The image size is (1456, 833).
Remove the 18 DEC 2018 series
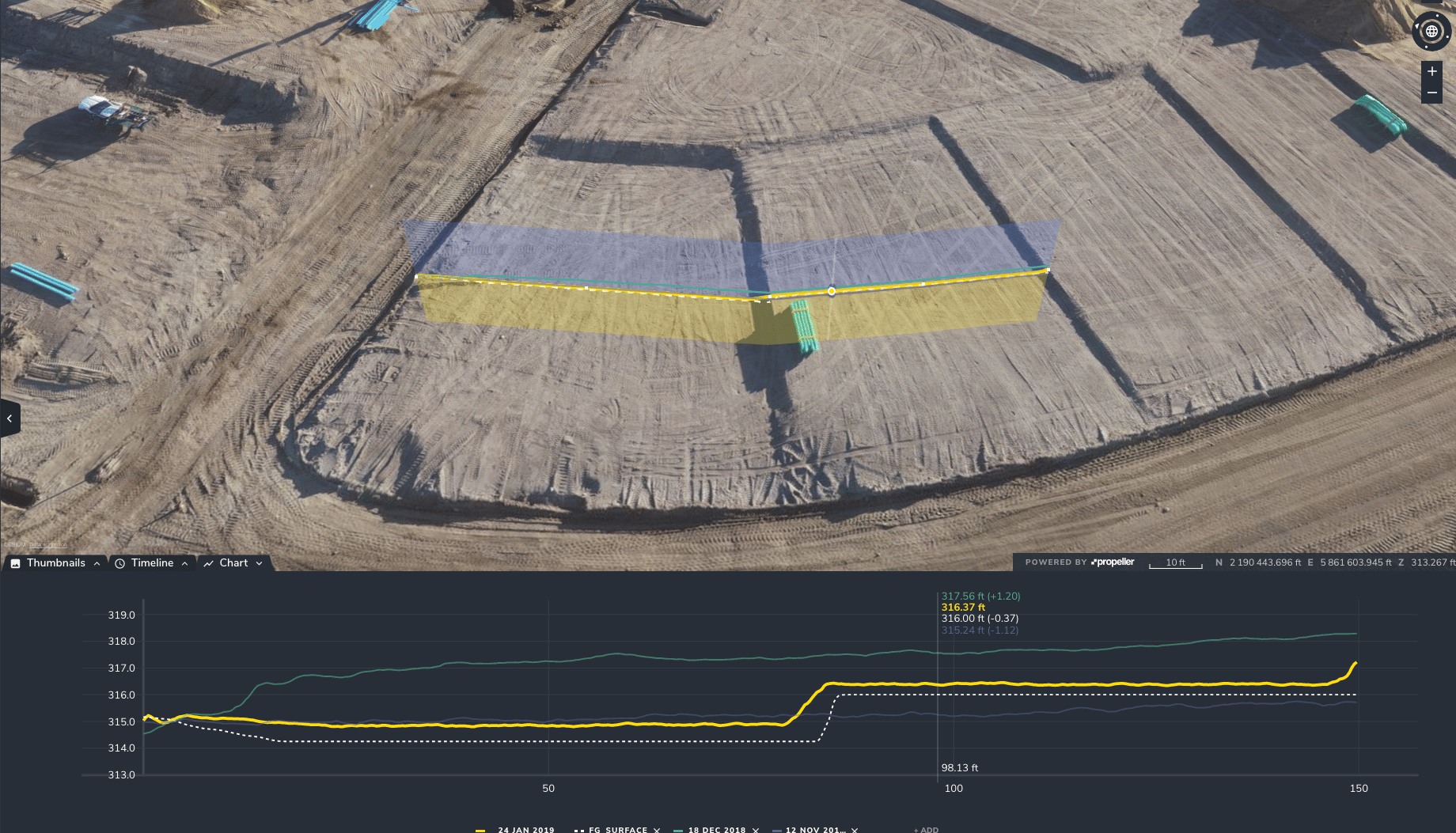click(756, 830)
